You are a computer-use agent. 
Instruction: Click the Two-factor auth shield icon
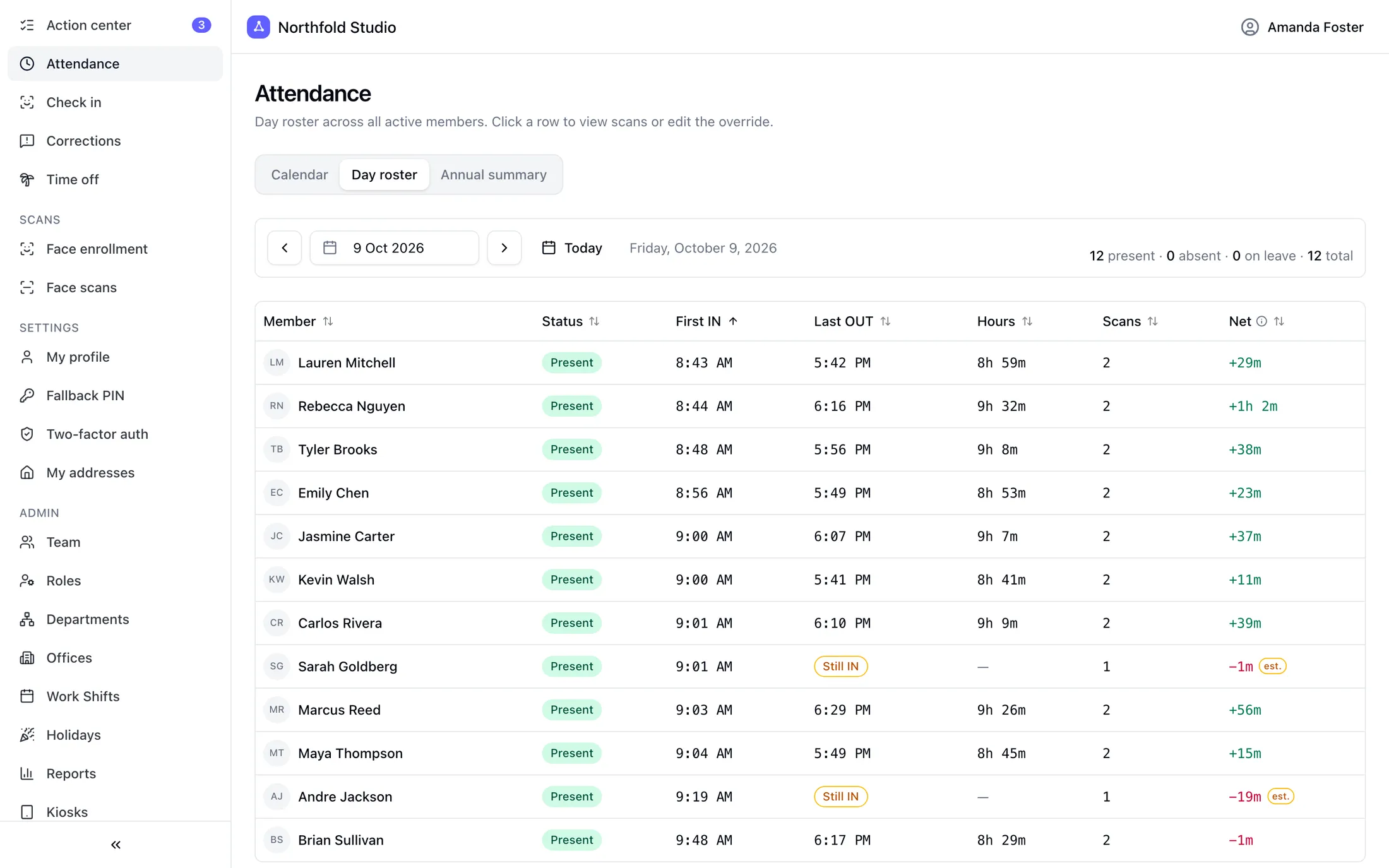click(x=27, y=434)
